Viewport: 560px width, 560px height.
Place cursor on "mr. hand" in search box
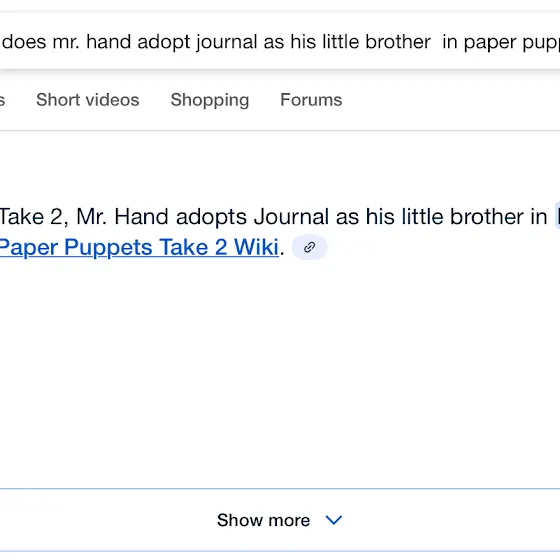pyautogui.click(x=92, y=42)
